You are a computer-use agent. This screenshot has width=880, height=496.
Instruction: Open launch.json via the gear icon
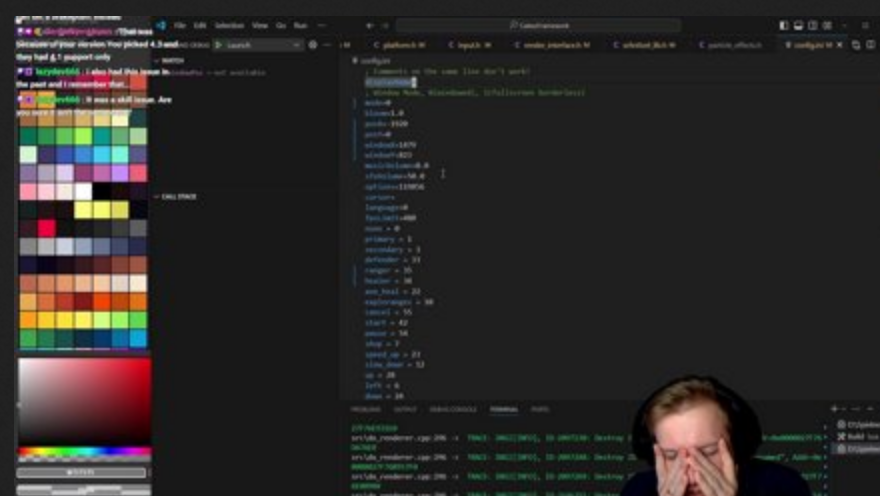313,45
